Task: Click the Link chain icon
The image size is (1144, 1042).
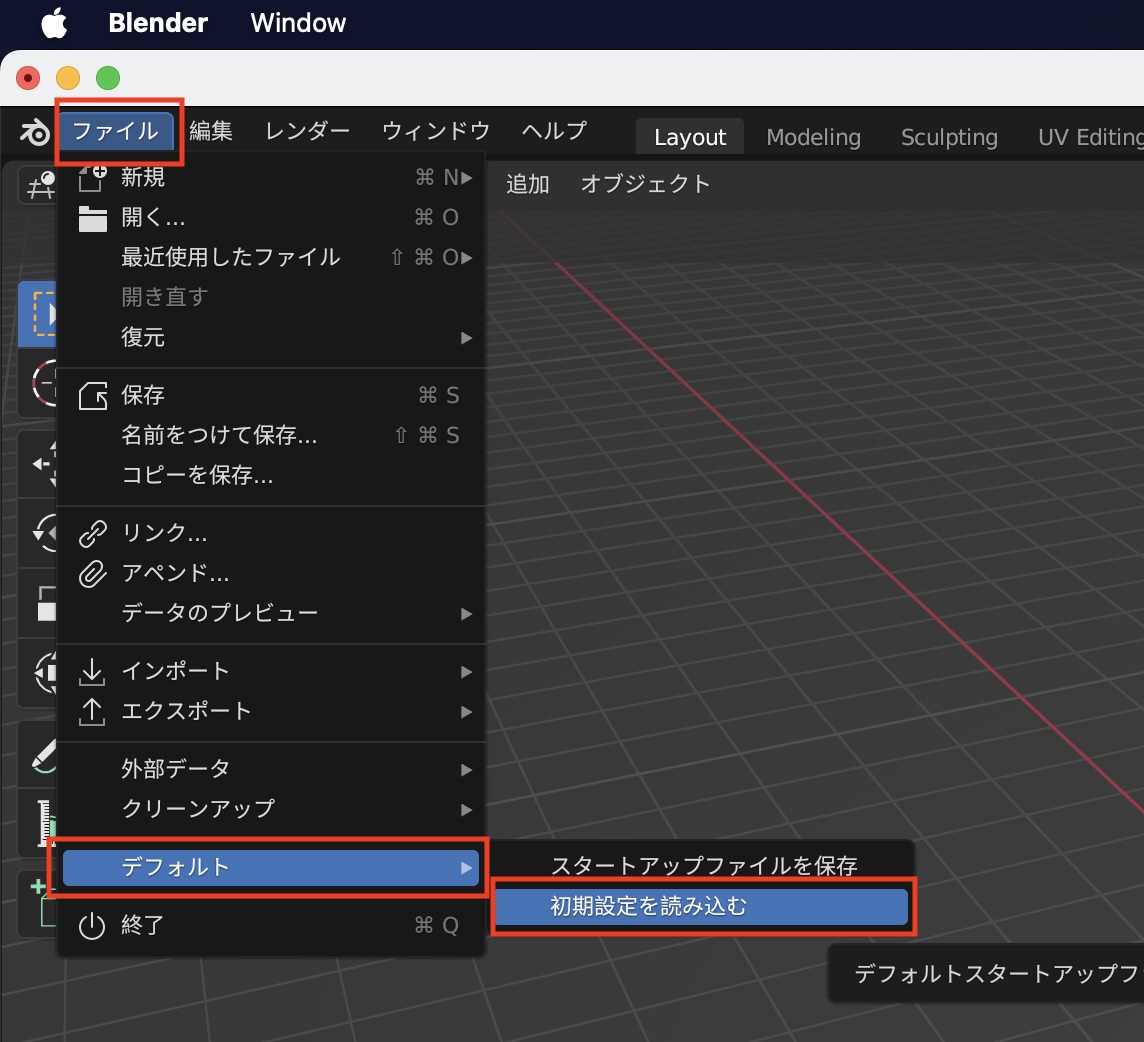Action: pyautogui.click(x=92, y=534)
